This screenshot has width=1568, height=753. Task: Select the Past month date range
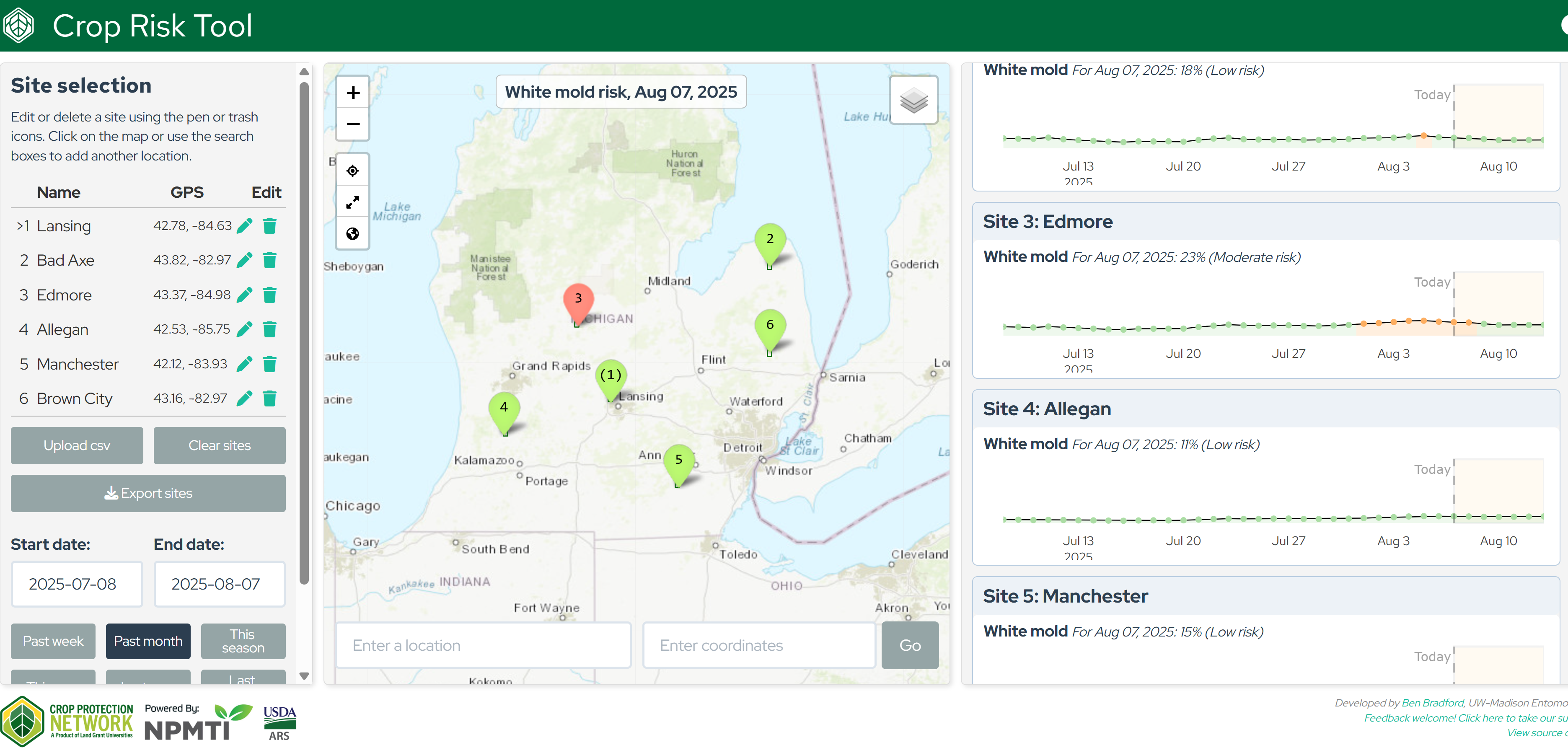(x=148, y=641)
